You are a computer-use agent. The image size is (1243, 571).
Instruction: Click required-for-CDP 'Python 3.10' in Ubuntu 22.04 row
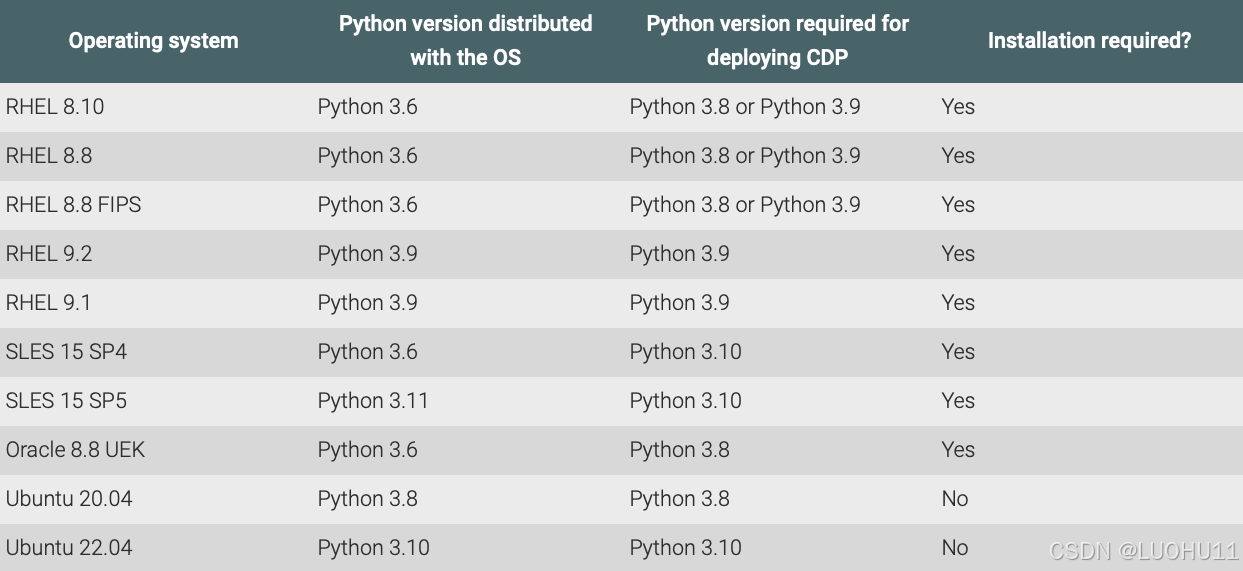click(686, 548)
